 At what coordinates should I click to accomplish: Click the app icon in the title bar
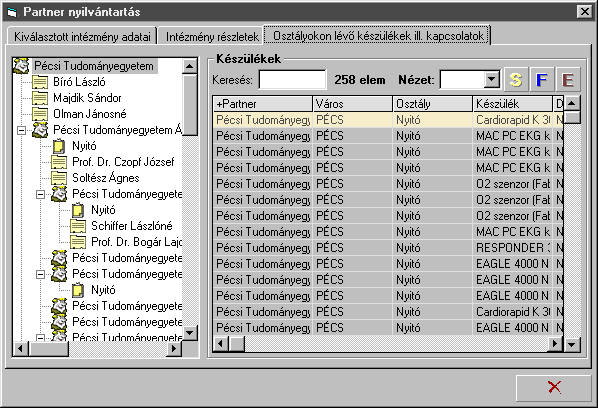point(12,12)
